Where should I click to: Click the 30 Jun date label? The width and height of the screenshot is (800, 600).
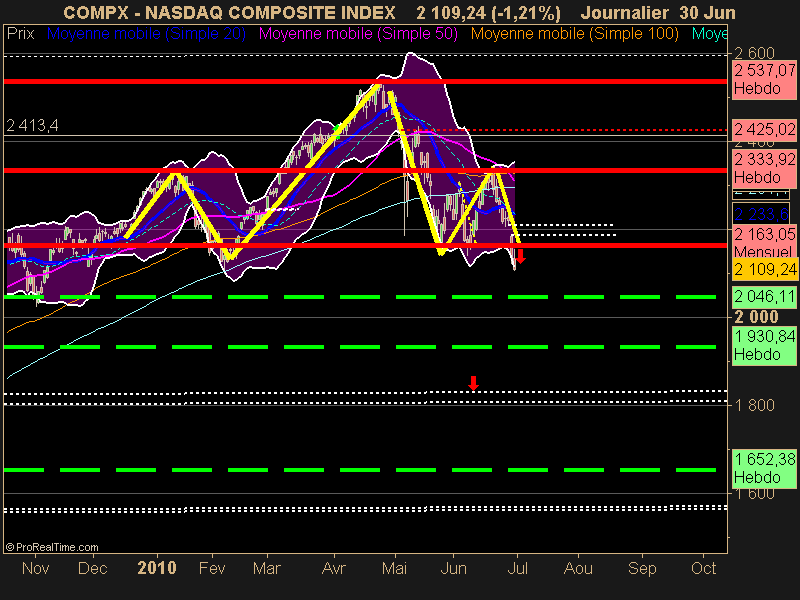707,12
